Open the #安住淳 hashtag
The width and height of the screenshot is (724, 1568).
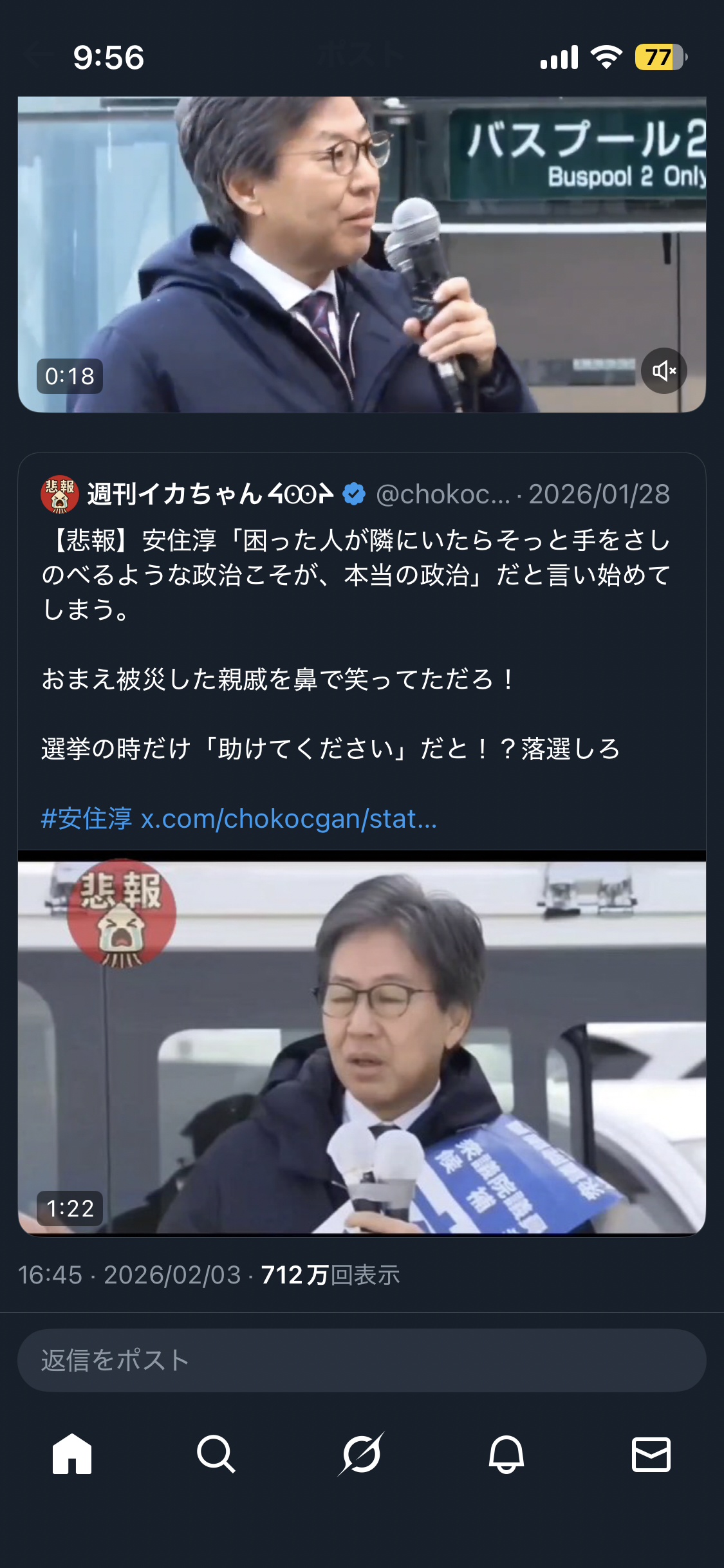(86, 819)
